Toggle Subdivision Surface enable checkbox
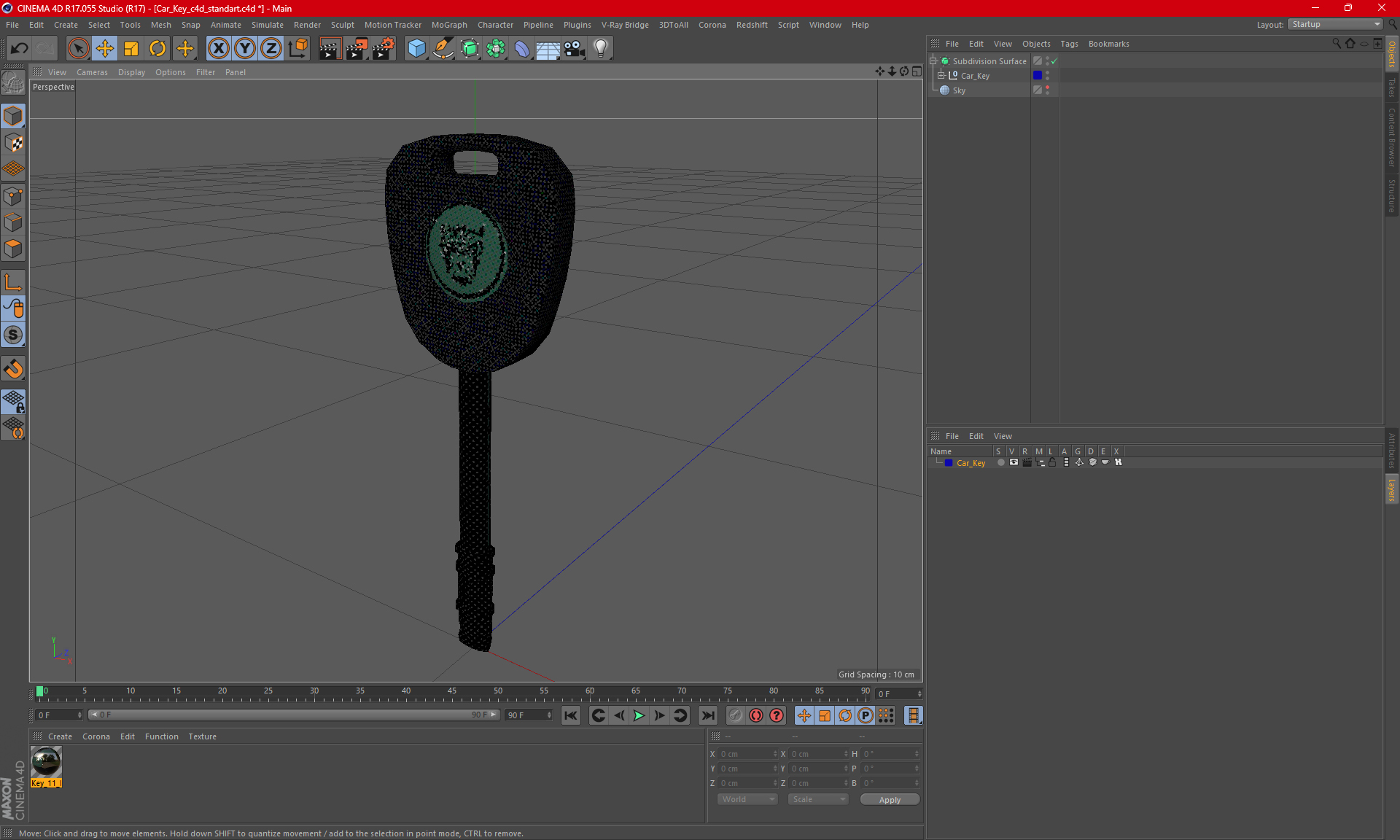The height and width of the screenshot is (840, 1400). click(x=1055, y=61)
